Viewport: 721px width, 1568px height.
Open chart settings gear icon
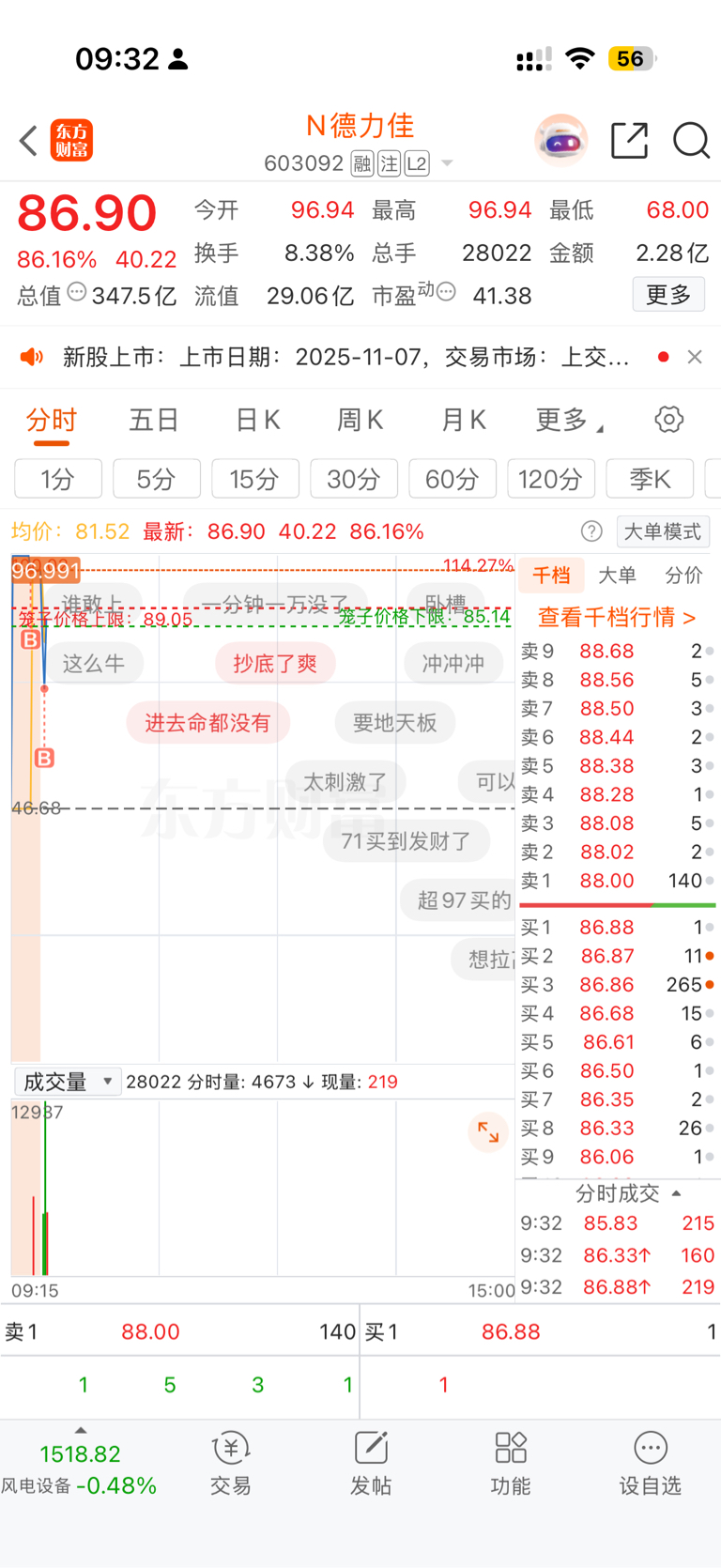pos(669,420)
